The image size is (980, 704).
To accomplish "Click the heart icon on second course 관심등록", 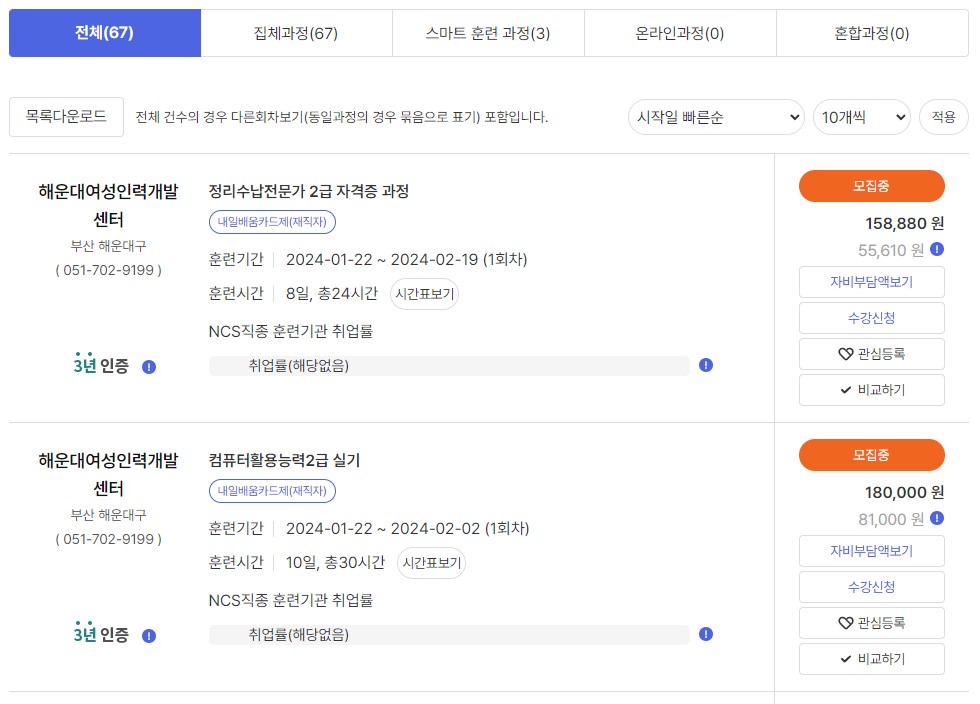I will click(847, 622).
